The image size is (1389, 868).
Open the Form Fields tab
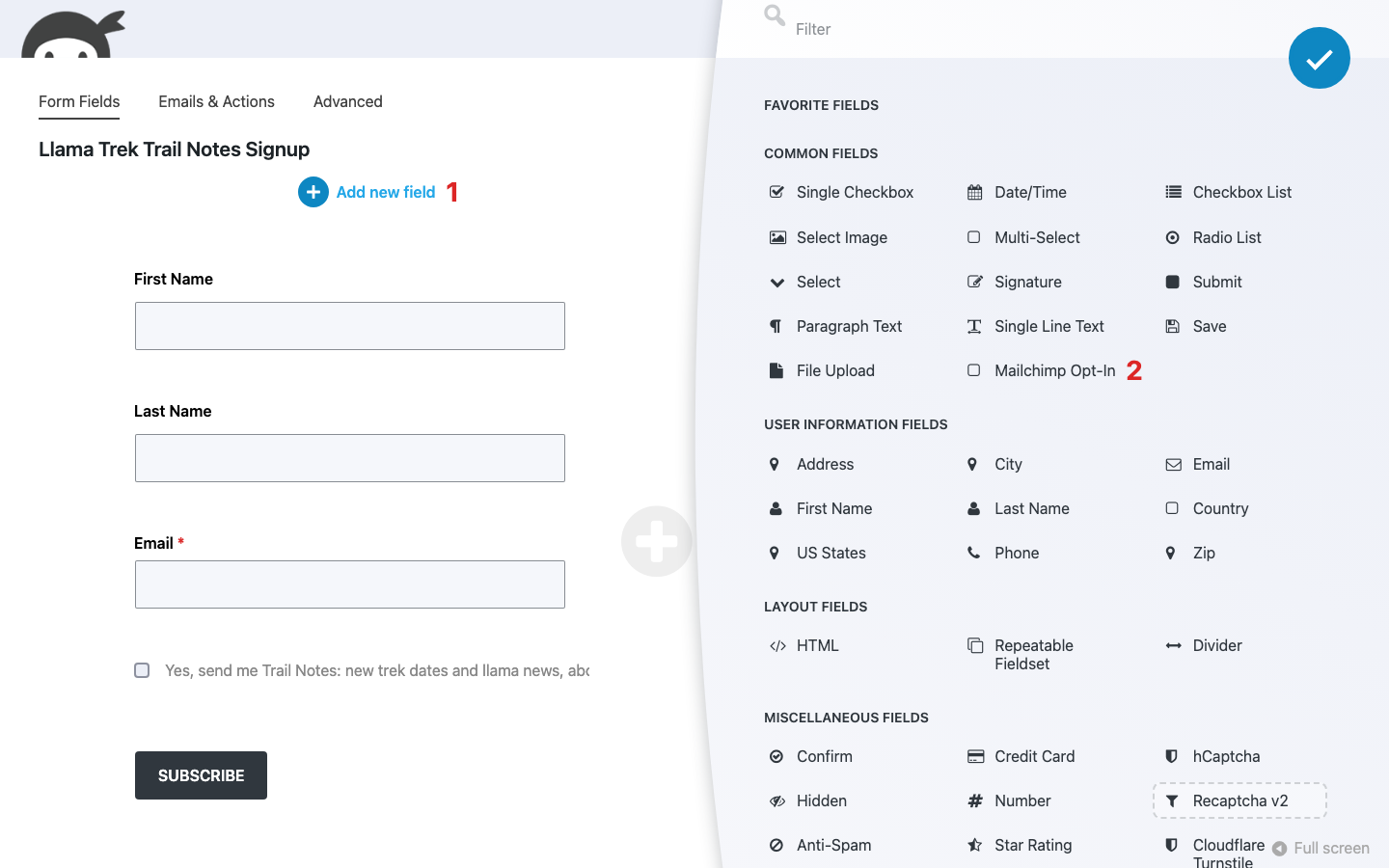coord(79,101)
